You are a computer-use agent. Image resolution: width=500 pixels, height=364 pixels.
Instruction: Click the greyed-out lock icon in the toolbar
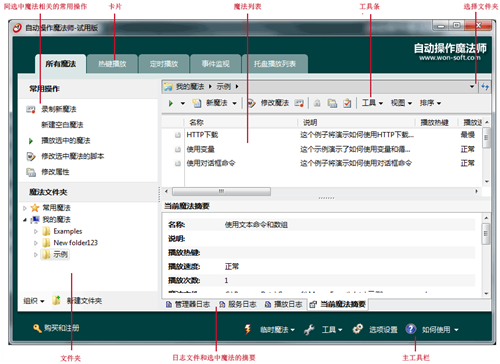[317, 103]
